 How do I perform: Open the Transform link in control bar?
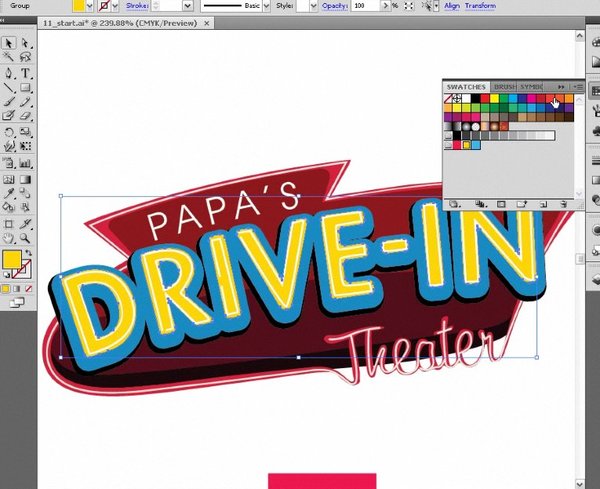point(481,6)
